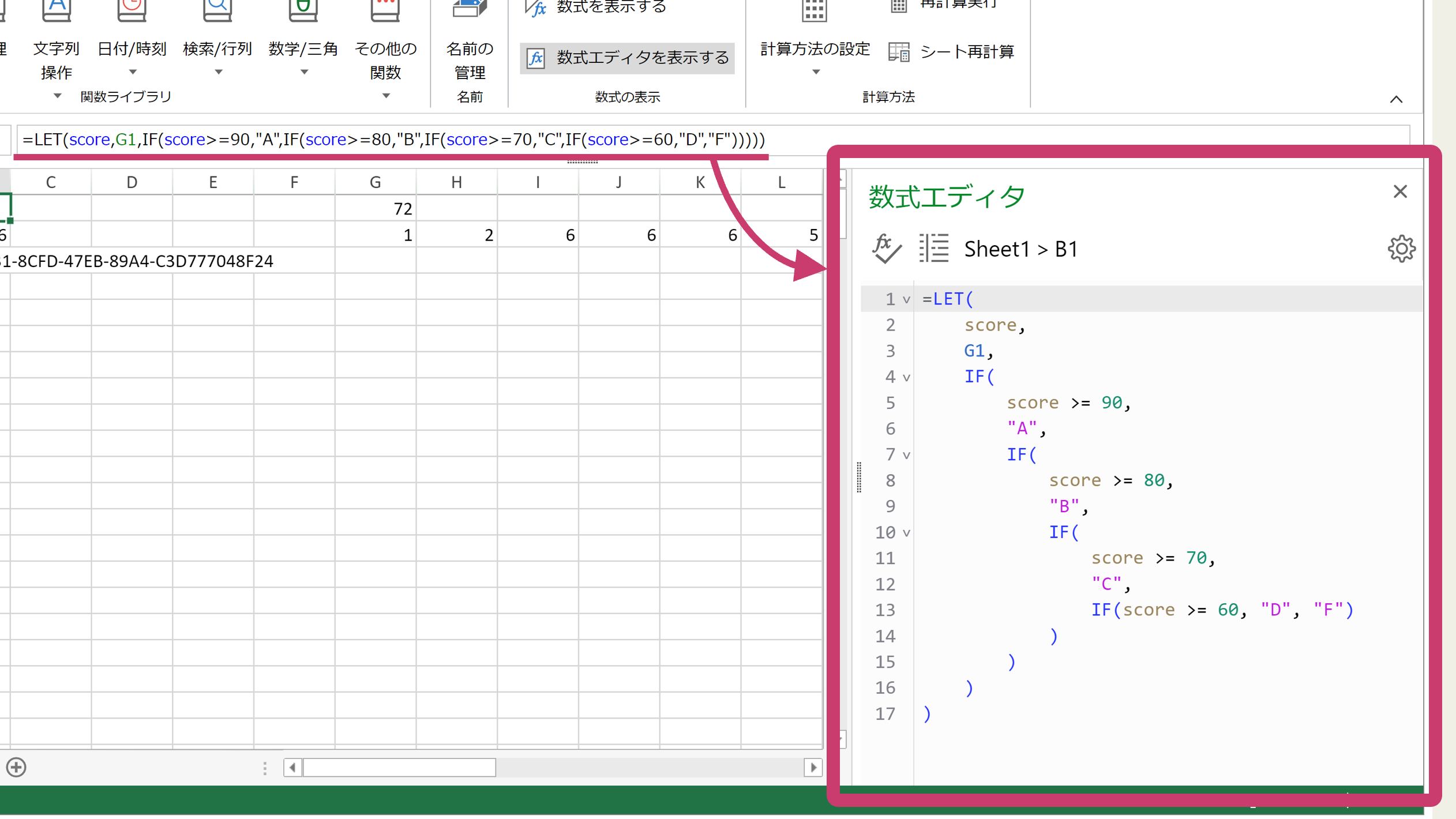Select column C header

tap(51, 182)
